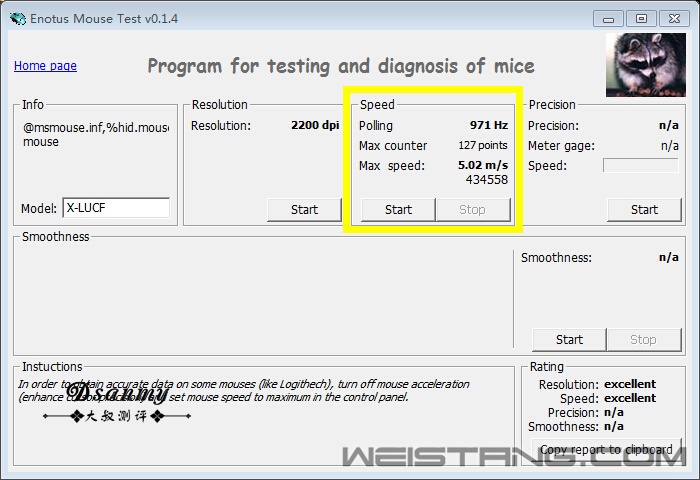Start the Resolution test

pos(304,209)
